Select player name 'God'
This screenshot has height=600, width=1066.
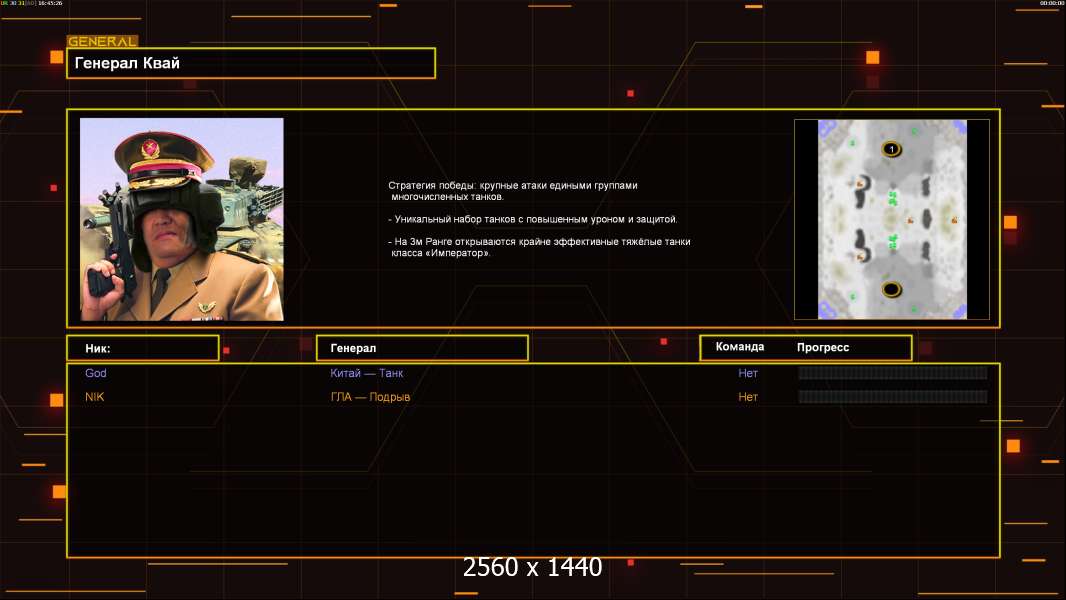[96, 373]
